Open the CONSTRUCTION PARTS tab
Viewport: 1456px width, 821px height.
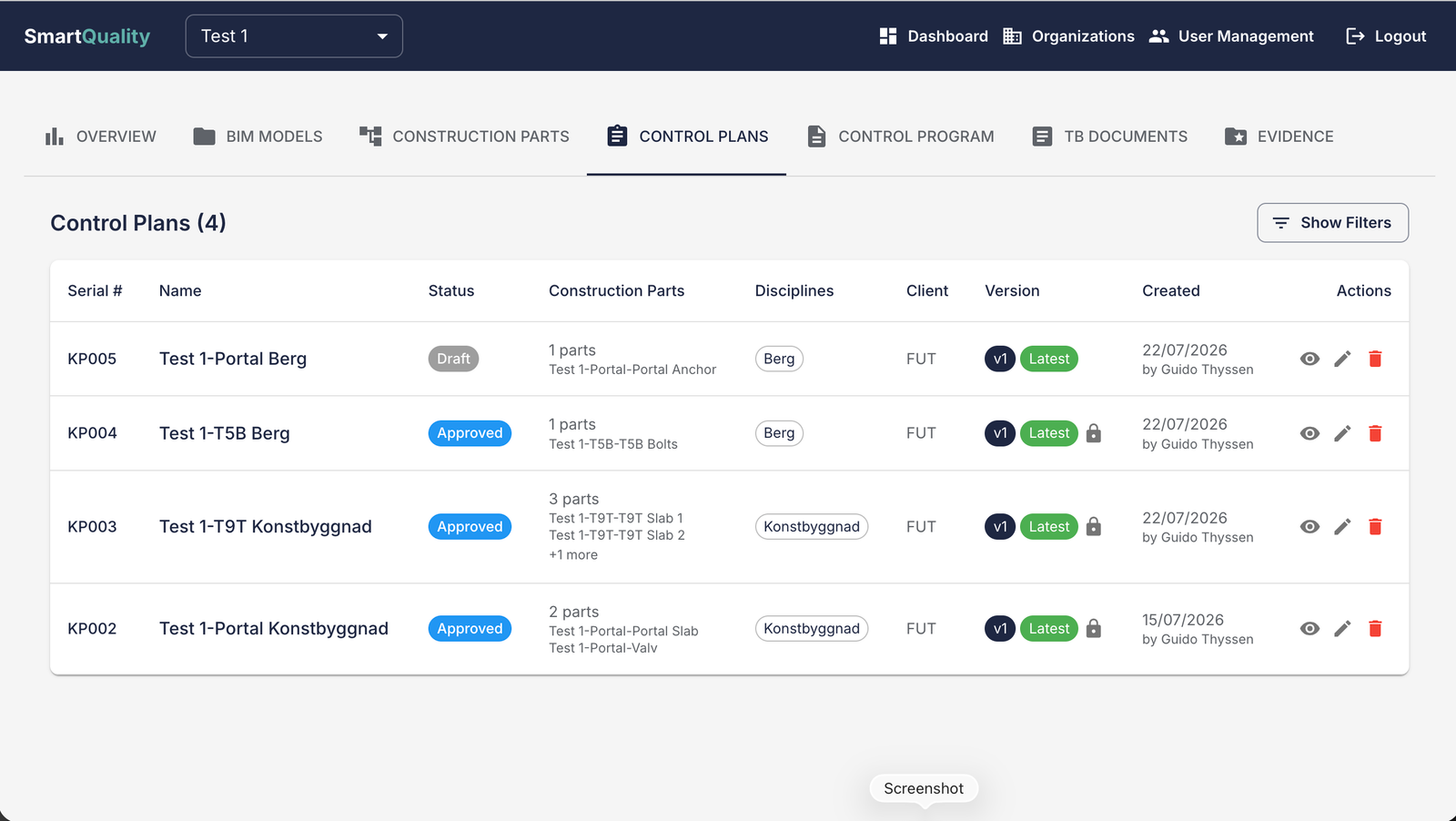click(464, 137)
